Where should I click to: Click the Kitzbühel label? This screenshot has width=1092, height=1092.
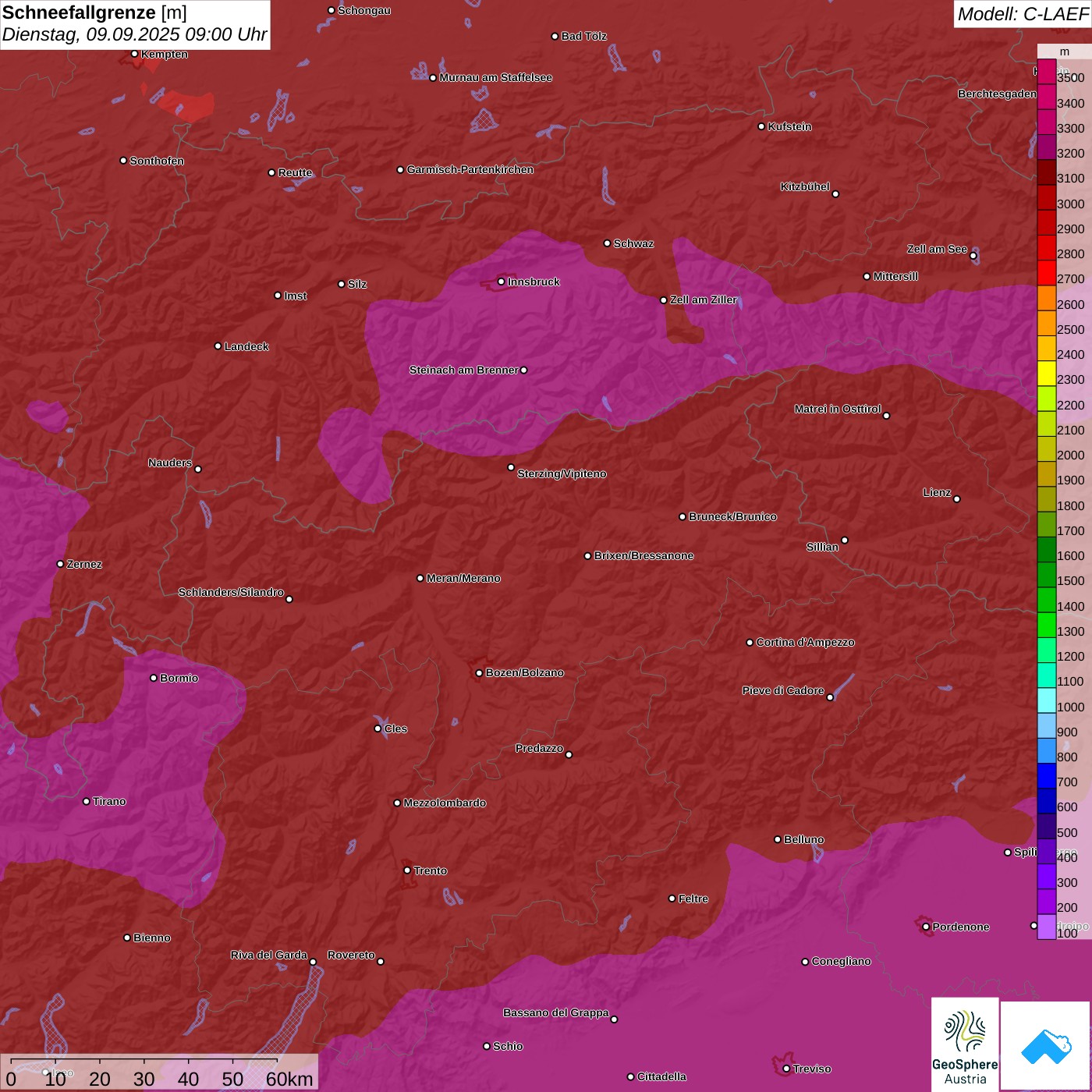click(805, 186)
